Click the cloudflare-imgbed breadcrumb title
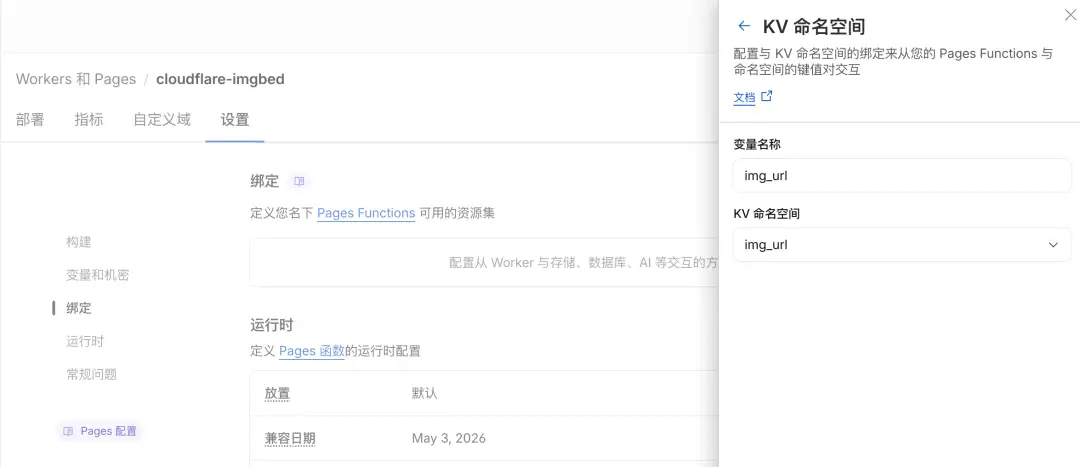Image resolution: width=1080 pixels, height=467 pixels. coord(220,79)
